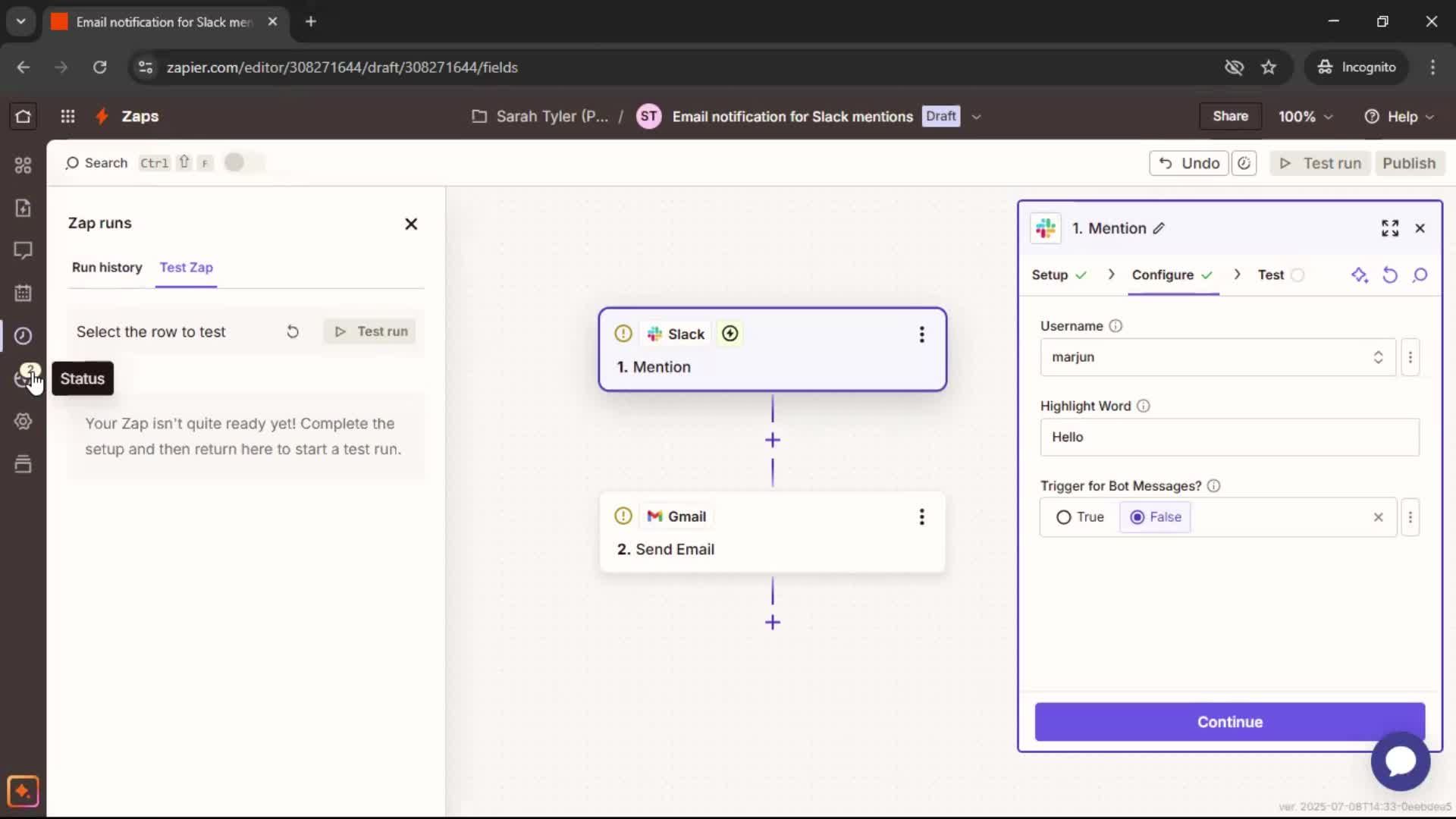
Task: Click the Continue button
Action: [1229, 722]
